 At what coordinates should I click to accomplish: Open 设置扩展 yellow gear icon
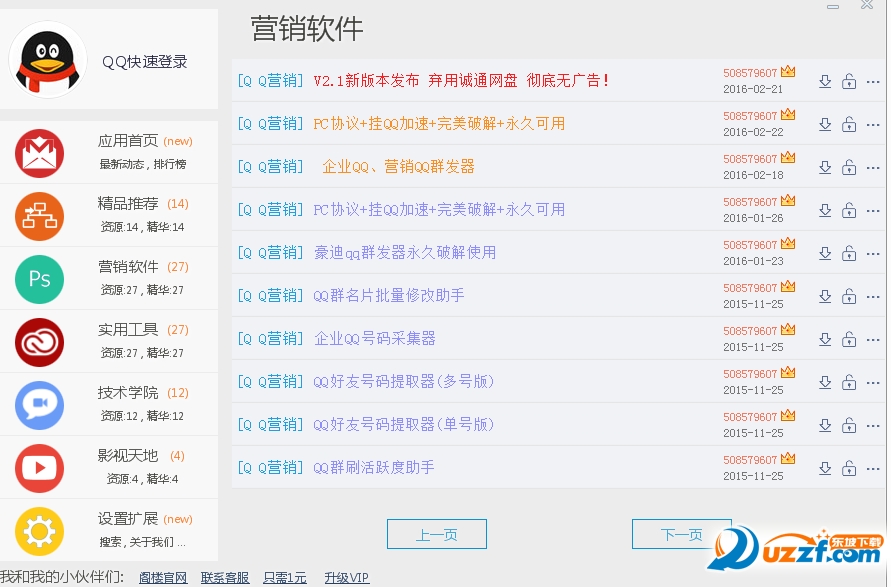pyautogui.click(x=39, y=531)
